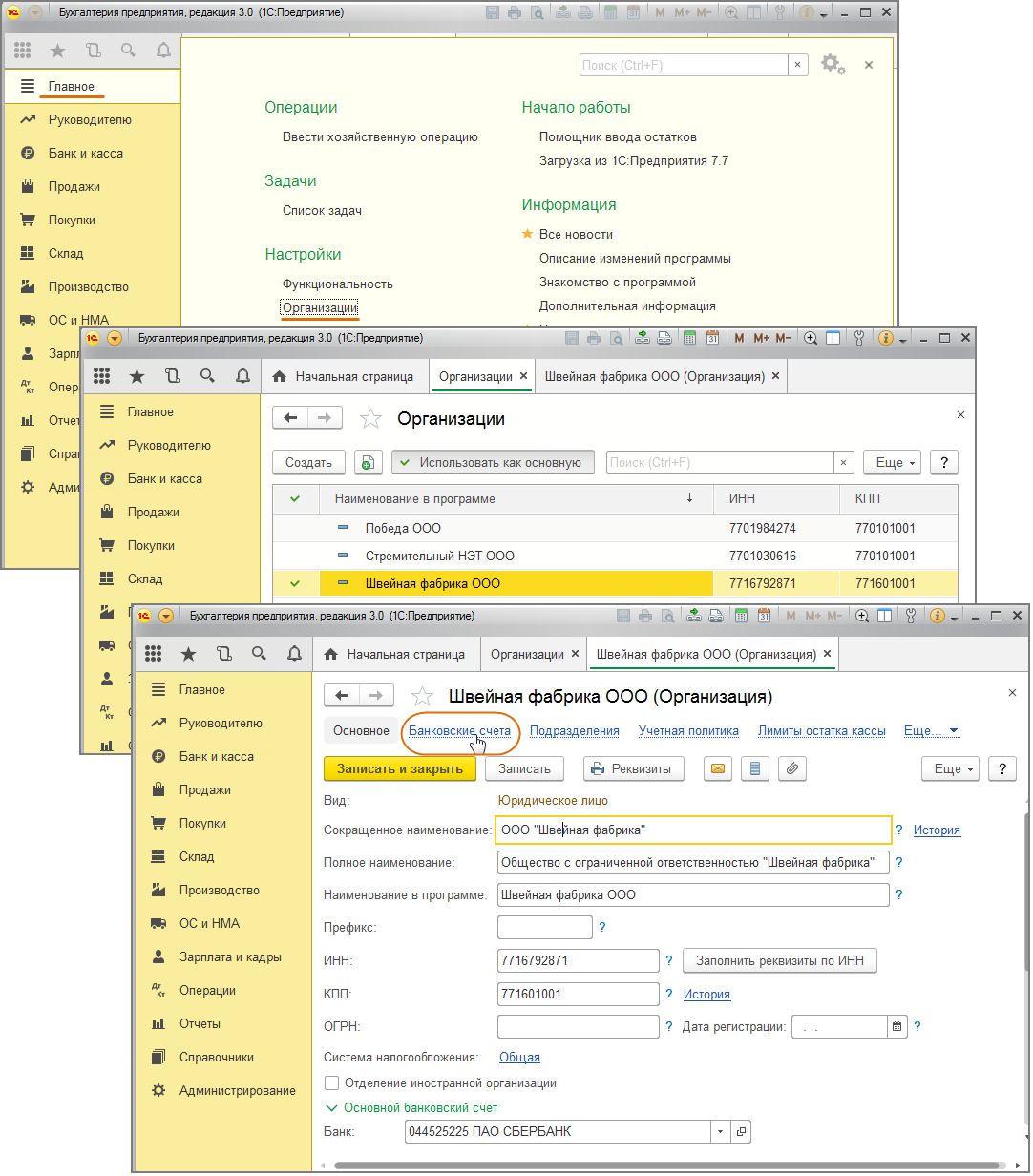Open Администрирование in front window sidebar

click(x=237, y=1090)
